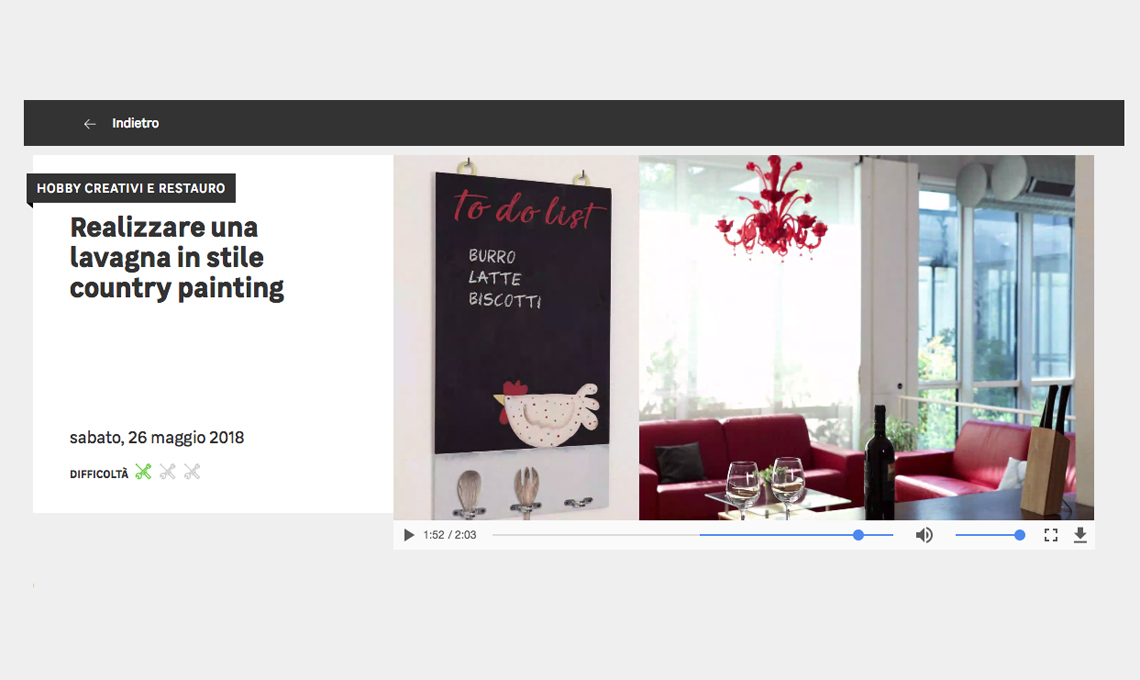Mute the video with the speaker icon
This screenshot has height=680, width=1140.
tap(924, 535)
